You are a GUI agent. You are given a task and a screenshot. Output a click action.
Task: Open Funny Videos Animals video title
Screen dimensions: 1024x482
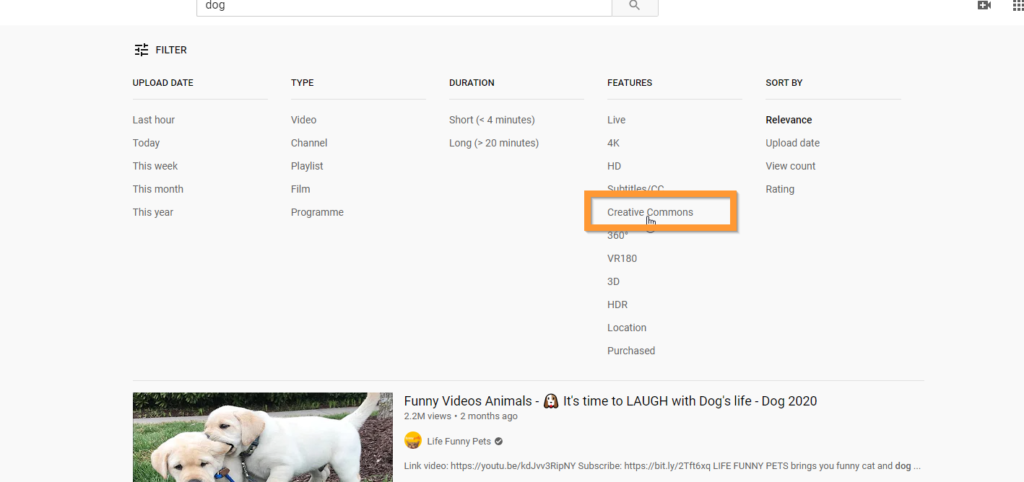[610, 401]
